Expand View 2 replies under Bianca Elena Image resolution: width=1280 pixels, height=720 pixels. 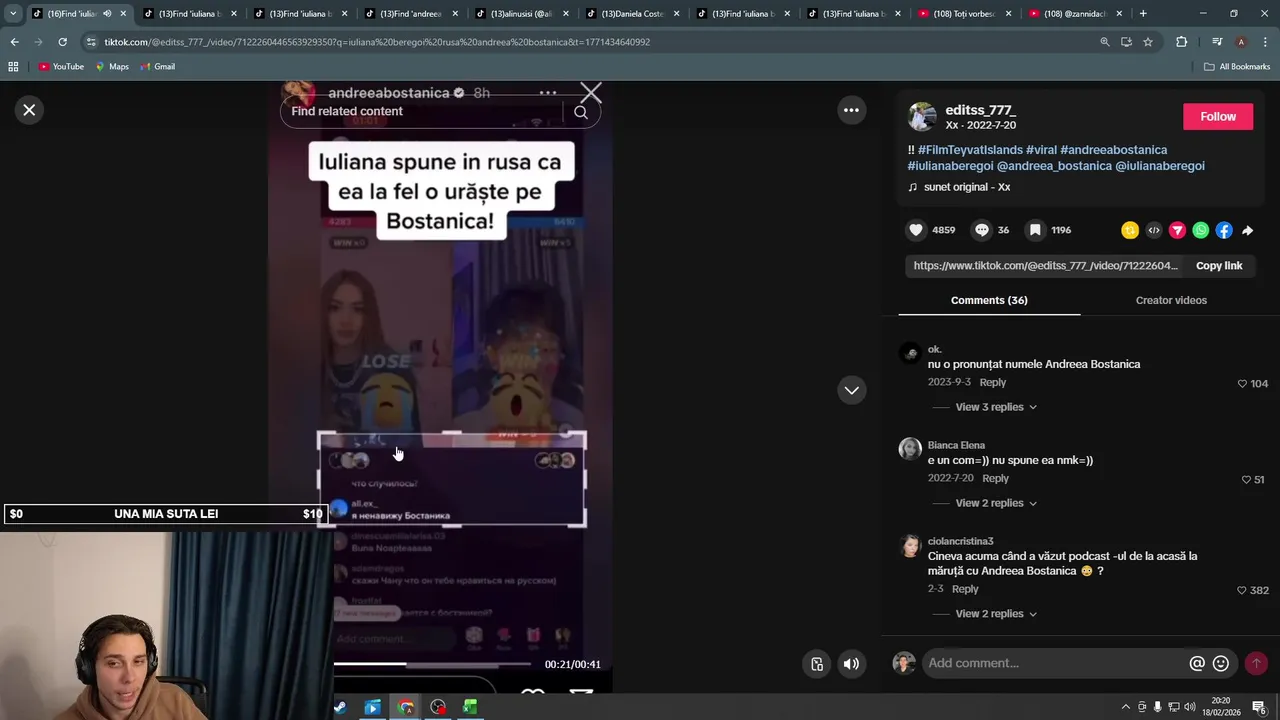(x=996, y=503)
